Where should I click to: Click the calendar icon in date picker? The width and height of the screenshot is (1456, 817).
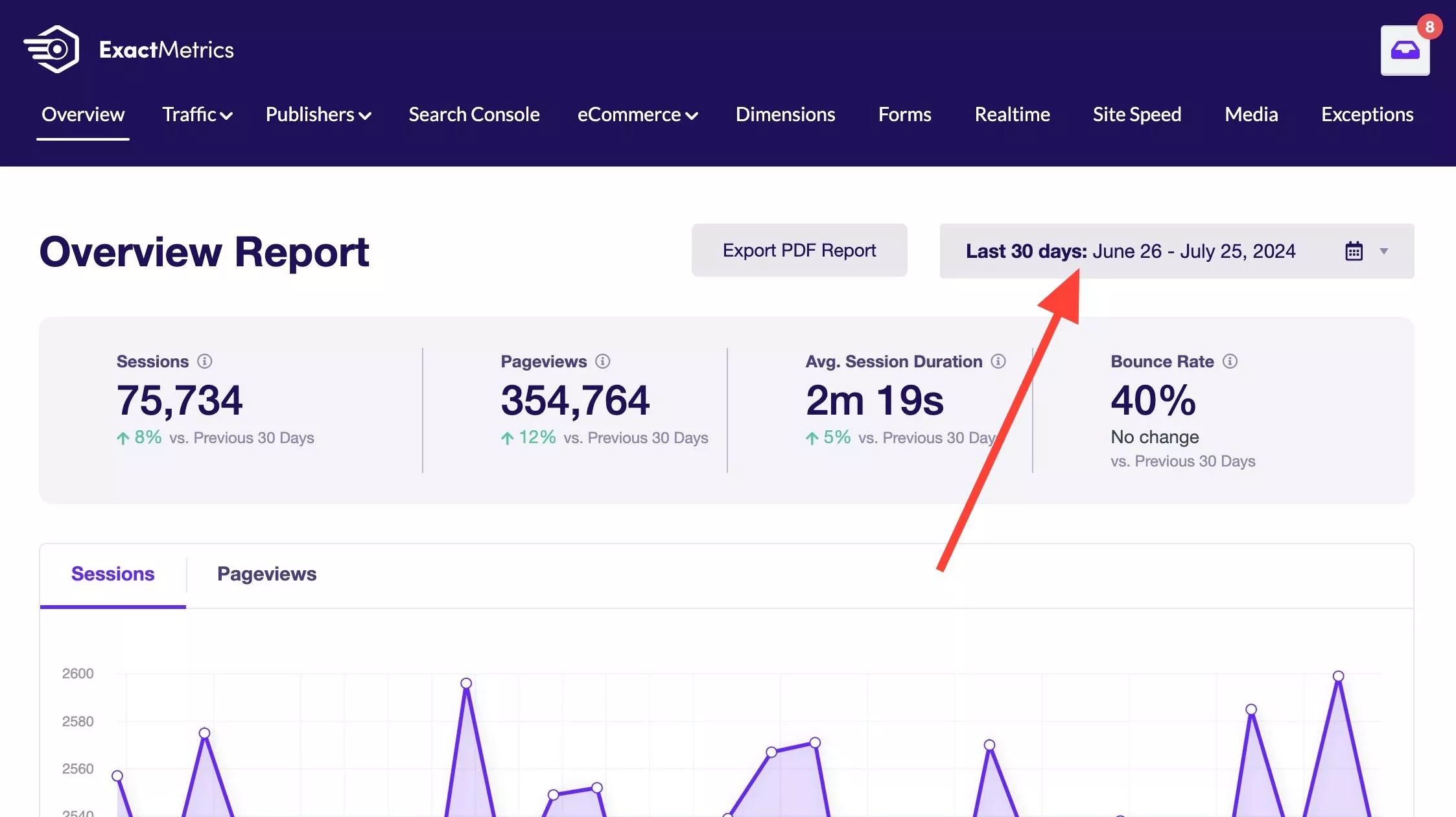(x=1354, y=251)
